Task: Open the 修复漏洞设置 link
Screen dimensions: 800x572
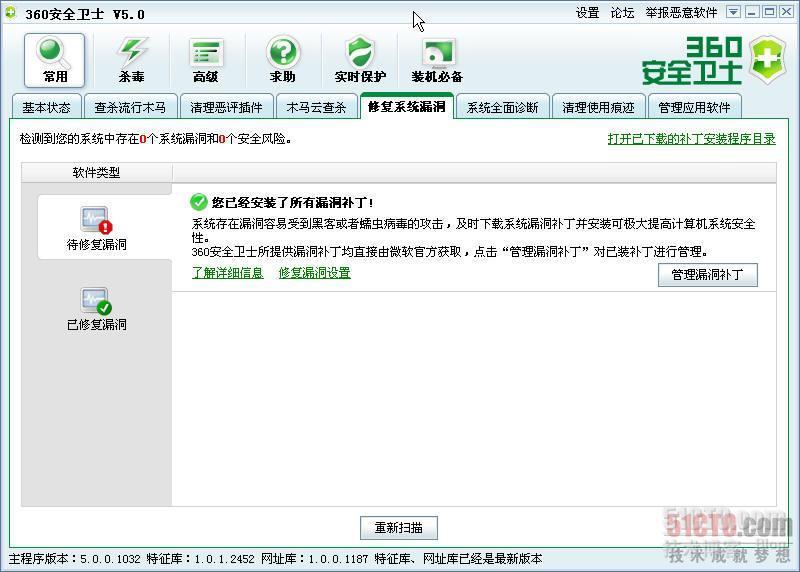Action: coord(315,273)
